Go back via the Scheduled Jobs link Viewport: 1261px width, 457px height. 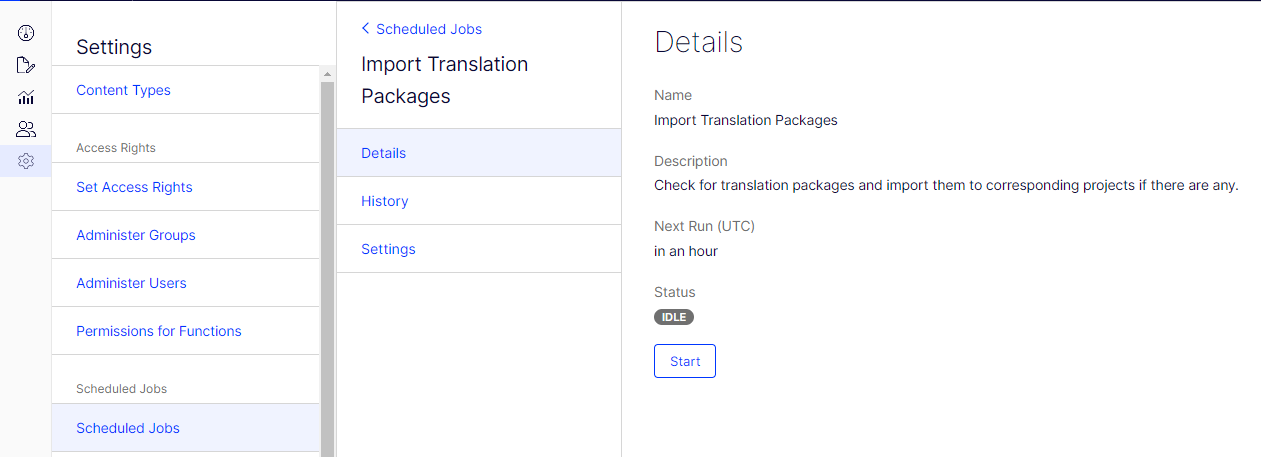pos(429,29)
